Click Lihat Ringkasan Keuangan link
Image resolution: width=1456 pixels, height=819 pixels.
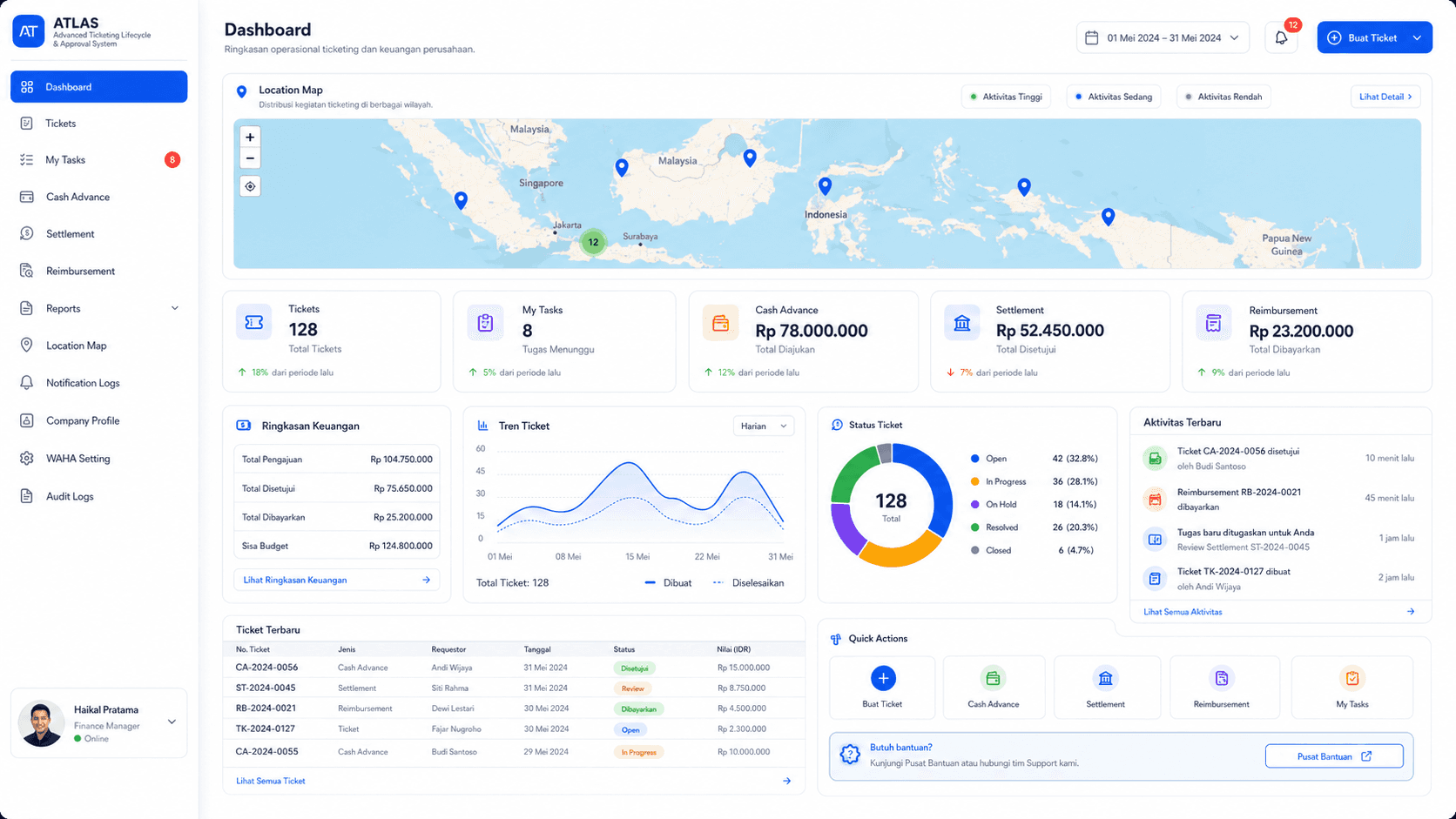336,580
